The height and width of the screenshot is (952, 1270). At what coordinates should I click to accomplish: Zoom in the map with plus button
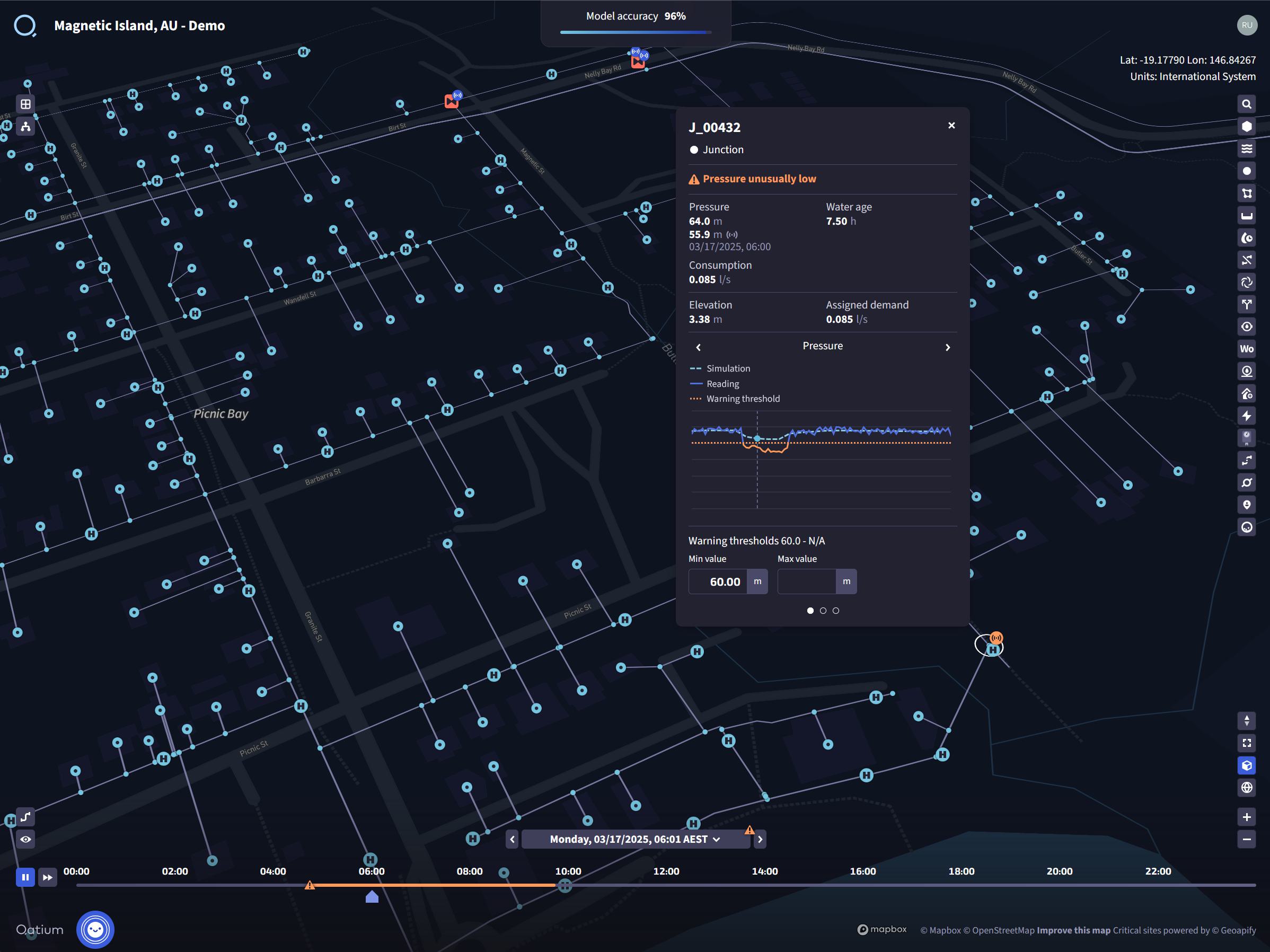pyautogui.click(x=1247, y=817)
